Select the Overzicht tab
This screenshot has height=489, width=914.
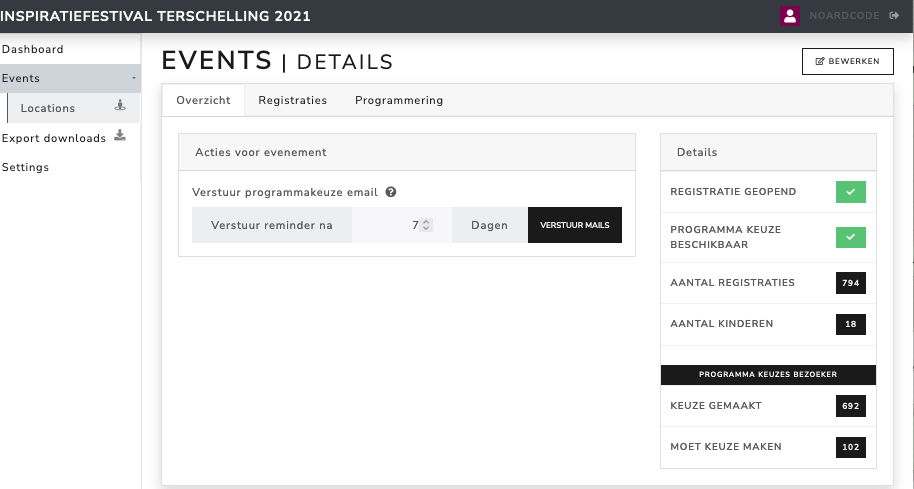pyautogui.click(x=203, y=100)
